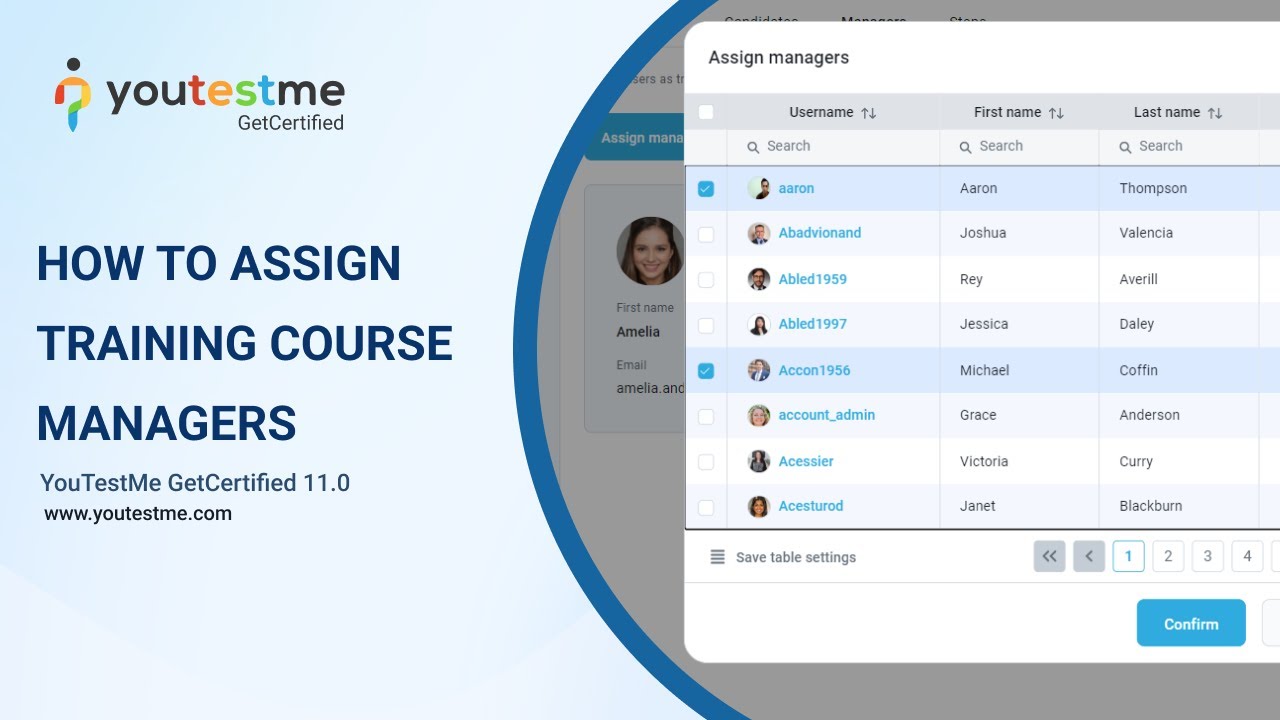Open the account_admin username link
This screenshot has width=1280, height=720.
point(827,415)
